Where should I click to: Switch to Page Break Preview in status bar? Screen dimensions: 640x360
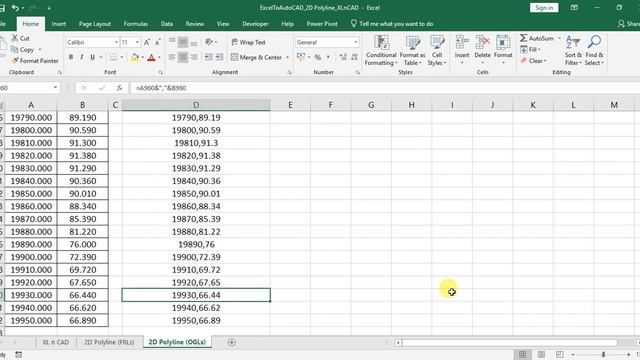560,354
